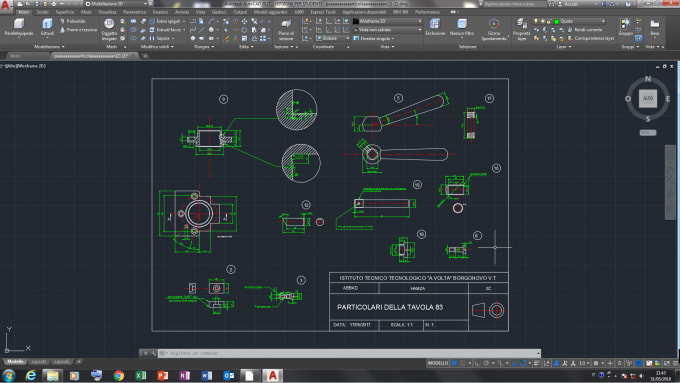Open the Mesh ribbon tab
The image size is (680, 383).
point(86,12)
